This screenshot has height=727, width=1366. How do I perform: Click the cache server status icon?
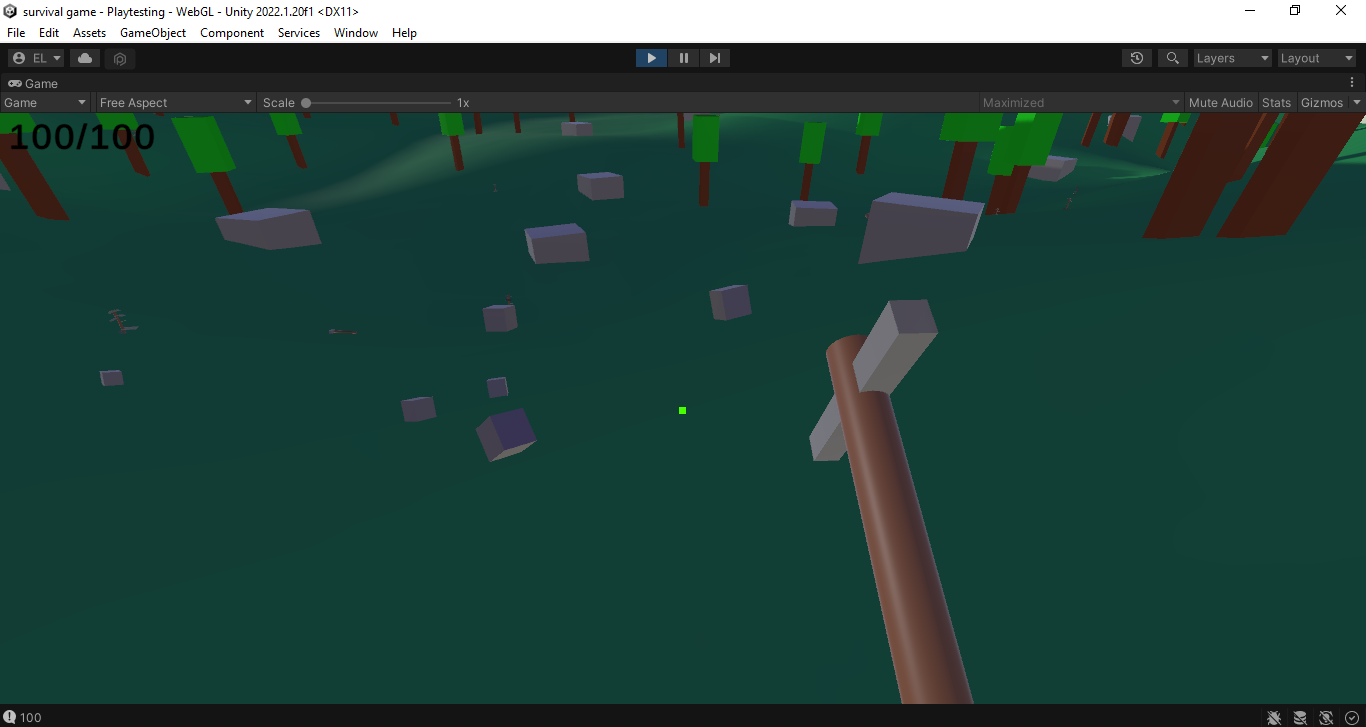pos(1301,717)
